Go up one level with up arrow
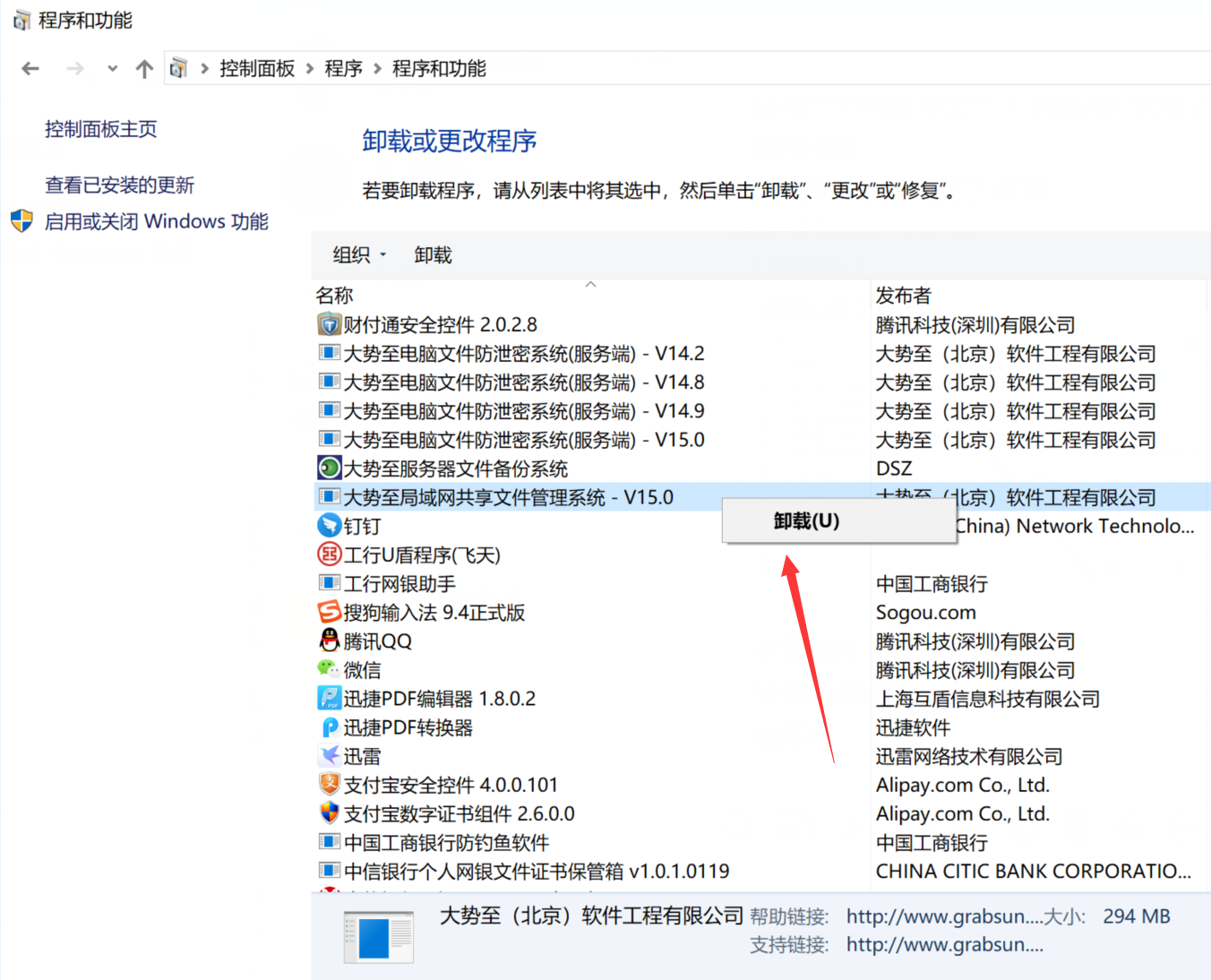Screen dimensions: 1211x980 pyautogui.click(x=144, y=68)
